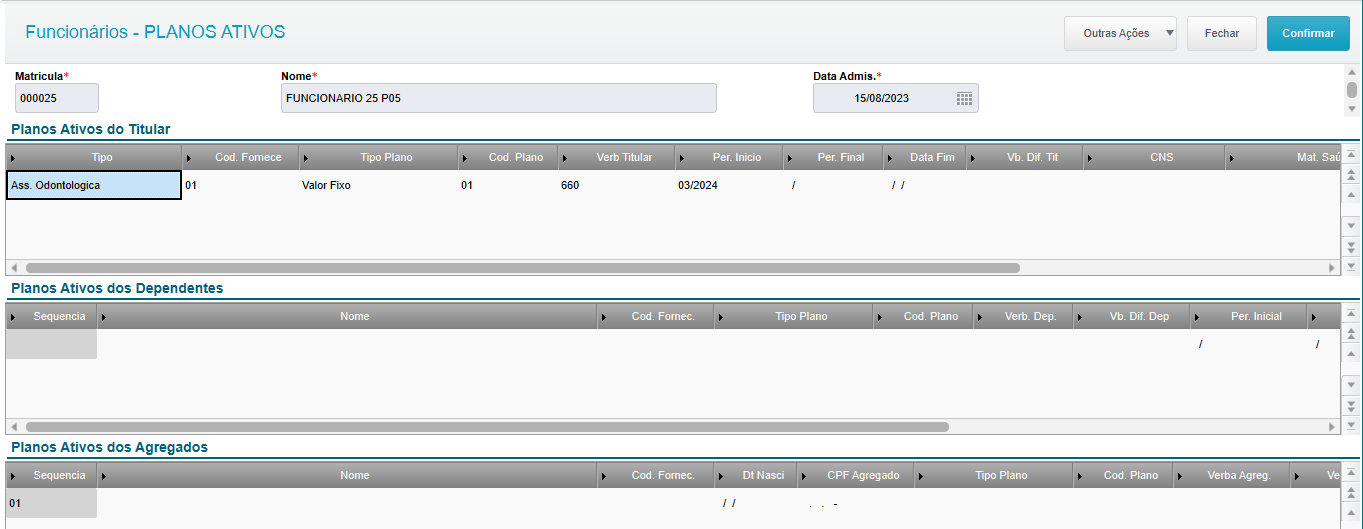The height and width of the screenshot is (529, 1363).
Task: Click arrow icon before Verb. Dep. header
Action: pyautogui.click(x=979, y=317)
